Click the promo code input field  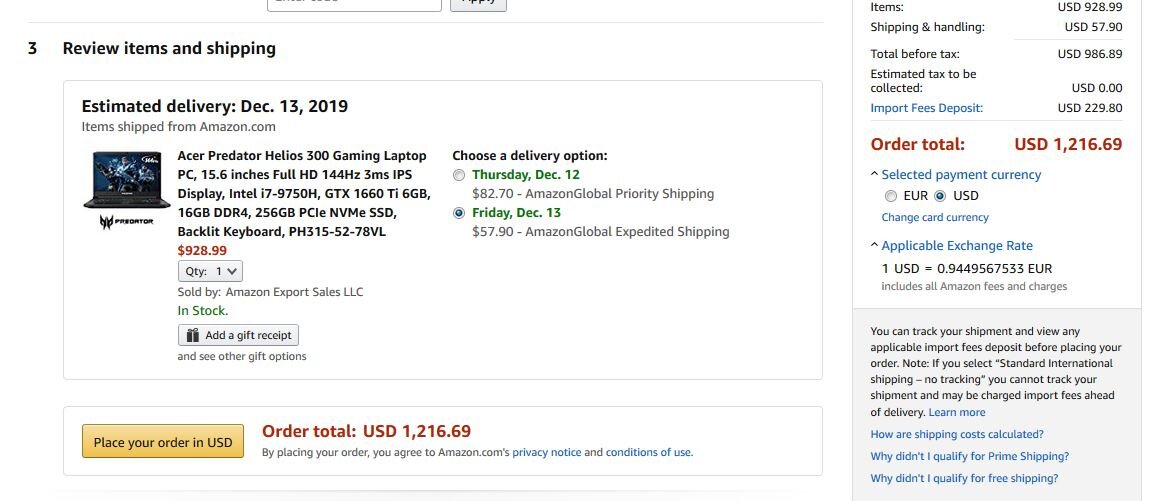354,3
